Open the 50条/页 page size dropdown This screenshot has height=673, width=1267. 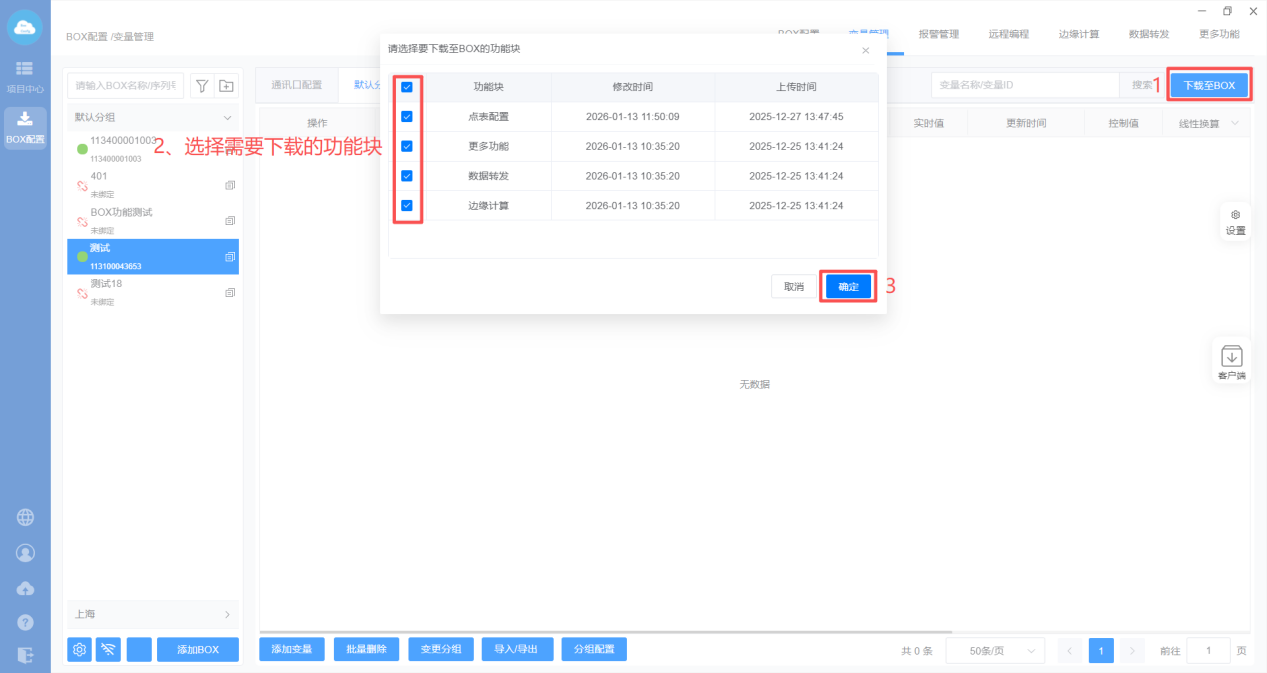coord(994,651)
